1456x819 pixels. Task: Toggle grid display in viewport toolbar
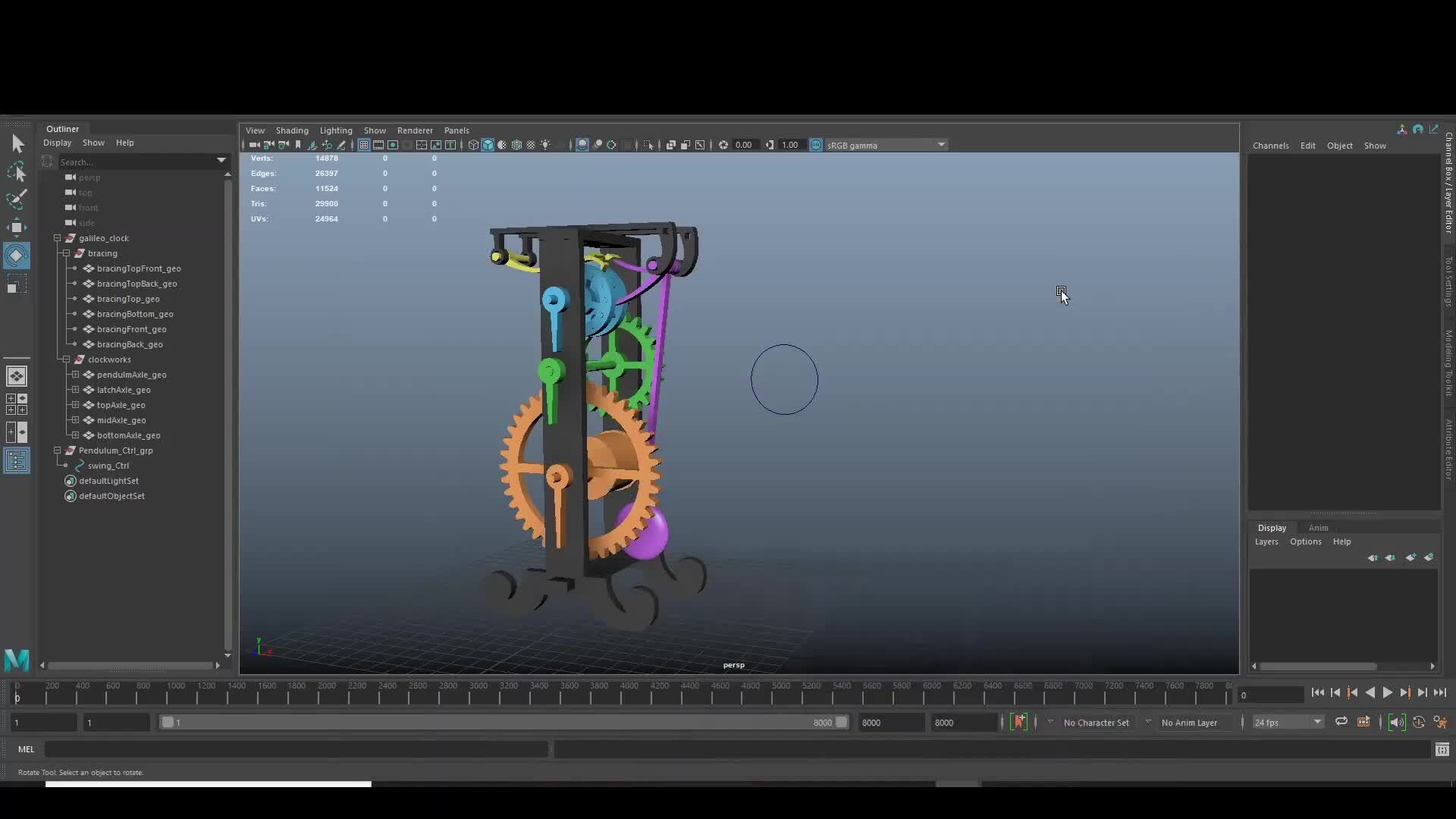click(x=364, y=145)
